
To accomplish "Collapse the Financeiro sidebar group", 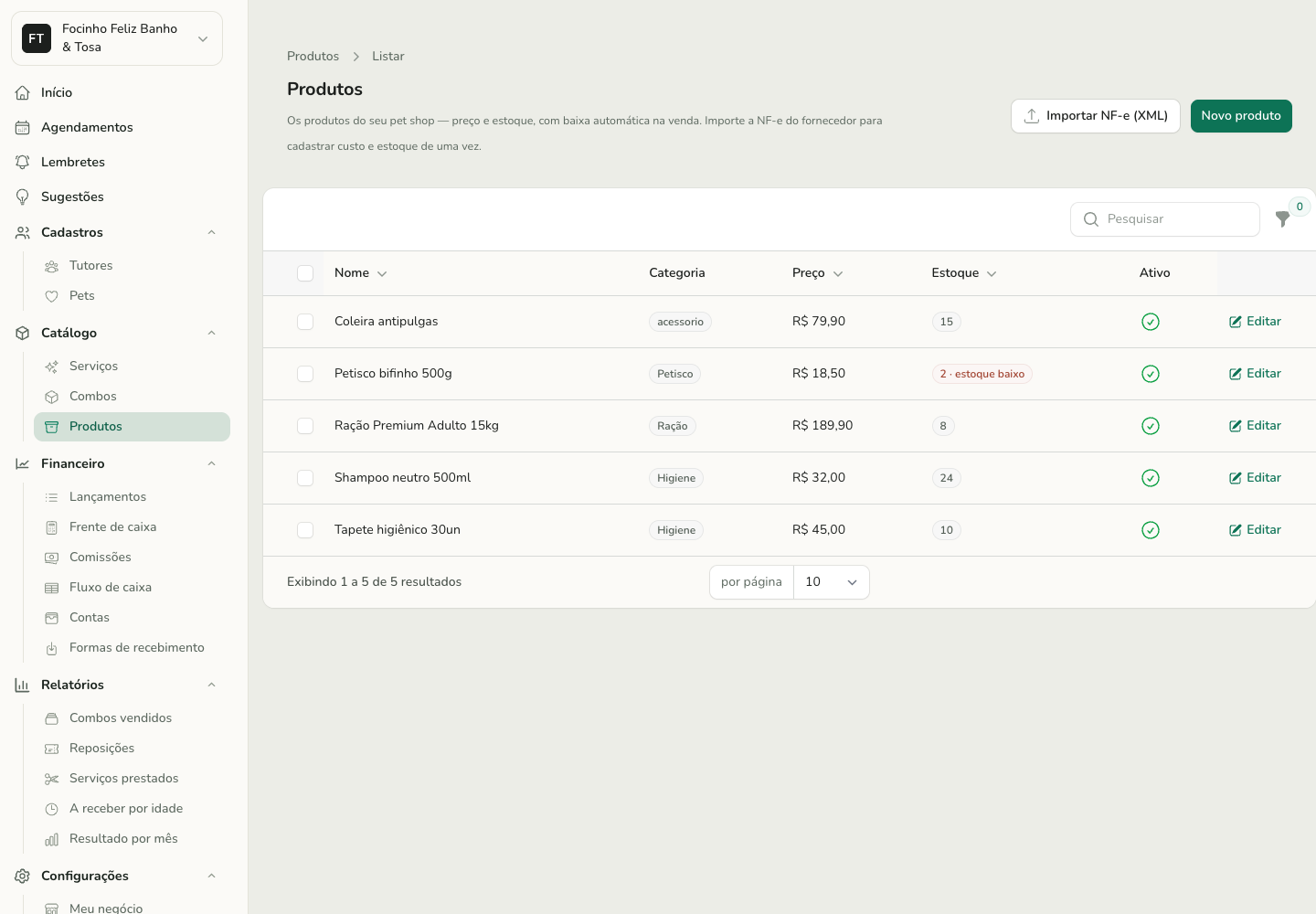I will point(211,463).
